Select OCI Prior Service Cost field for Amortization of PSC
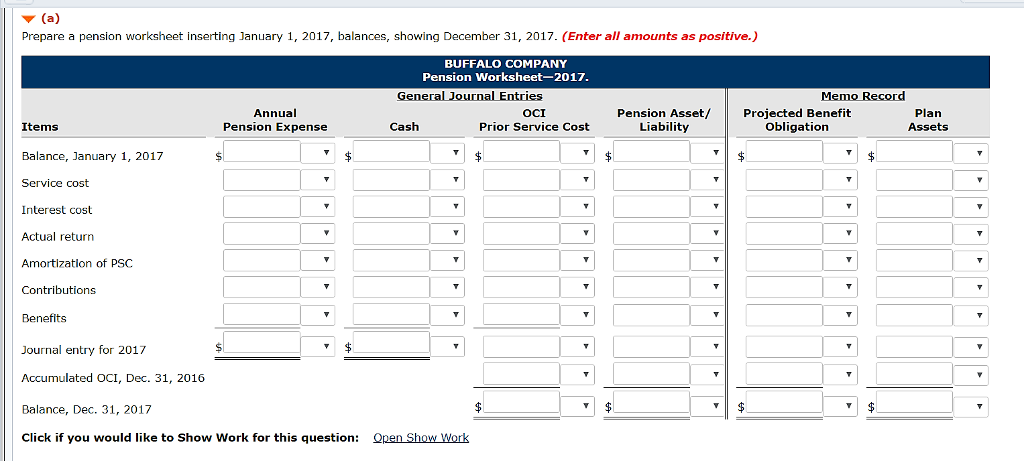 pos(521,262)
